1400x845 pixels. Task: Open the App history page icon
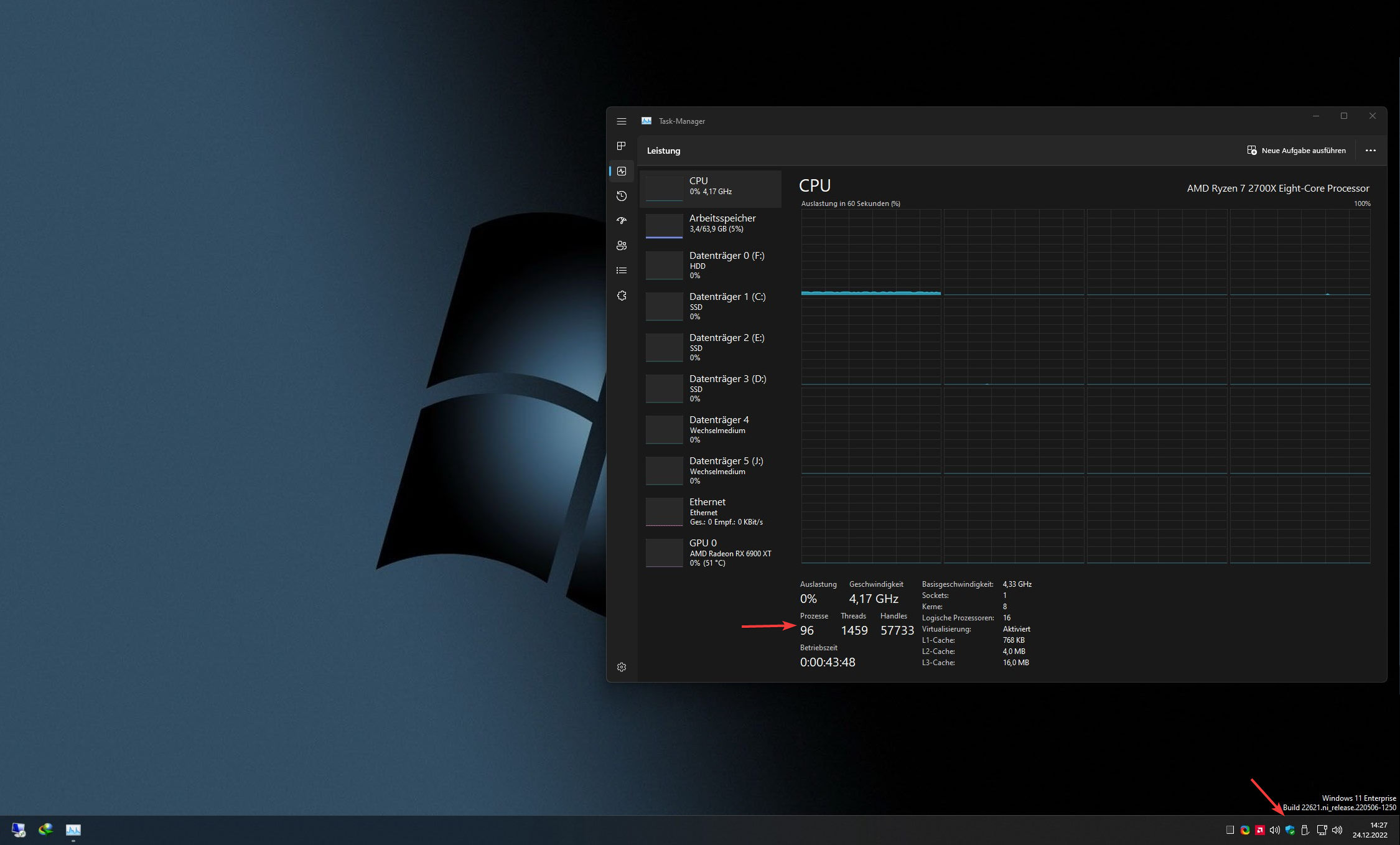tap(621, 196)
